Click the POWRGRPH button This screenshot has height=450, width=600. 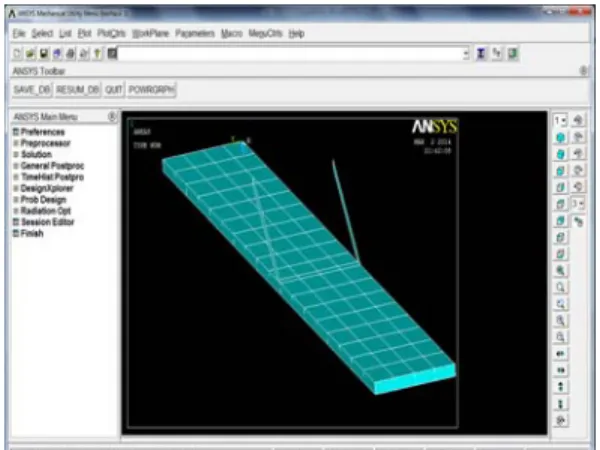(152, 90)
